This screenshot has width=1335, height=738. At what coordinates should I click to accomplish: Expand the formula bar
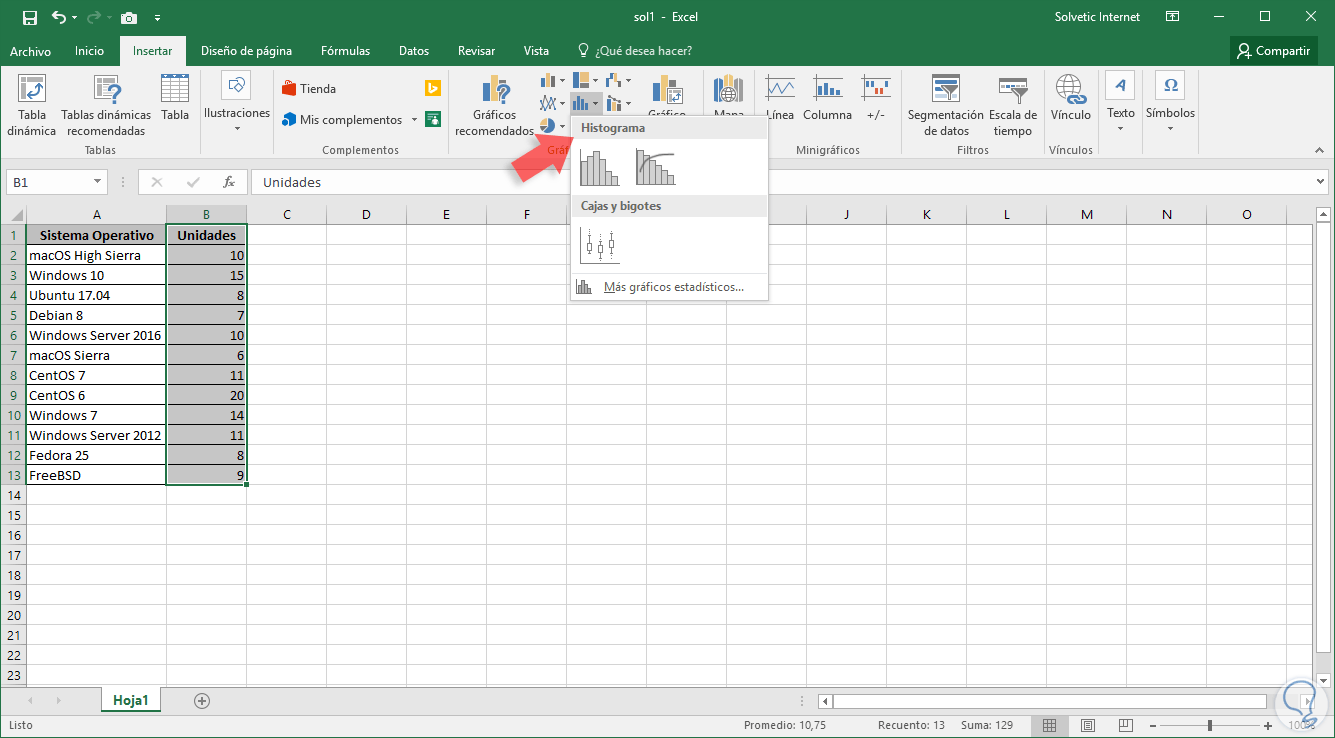[1321, 182]
